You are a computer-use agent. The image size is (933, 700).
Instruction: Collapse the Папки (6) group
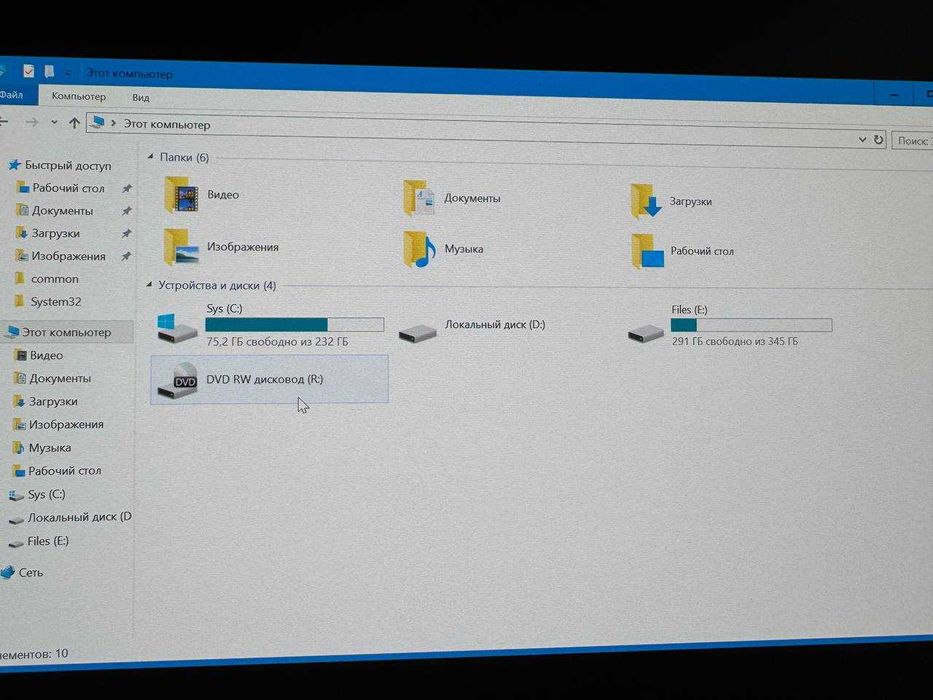tap(151, 157)
